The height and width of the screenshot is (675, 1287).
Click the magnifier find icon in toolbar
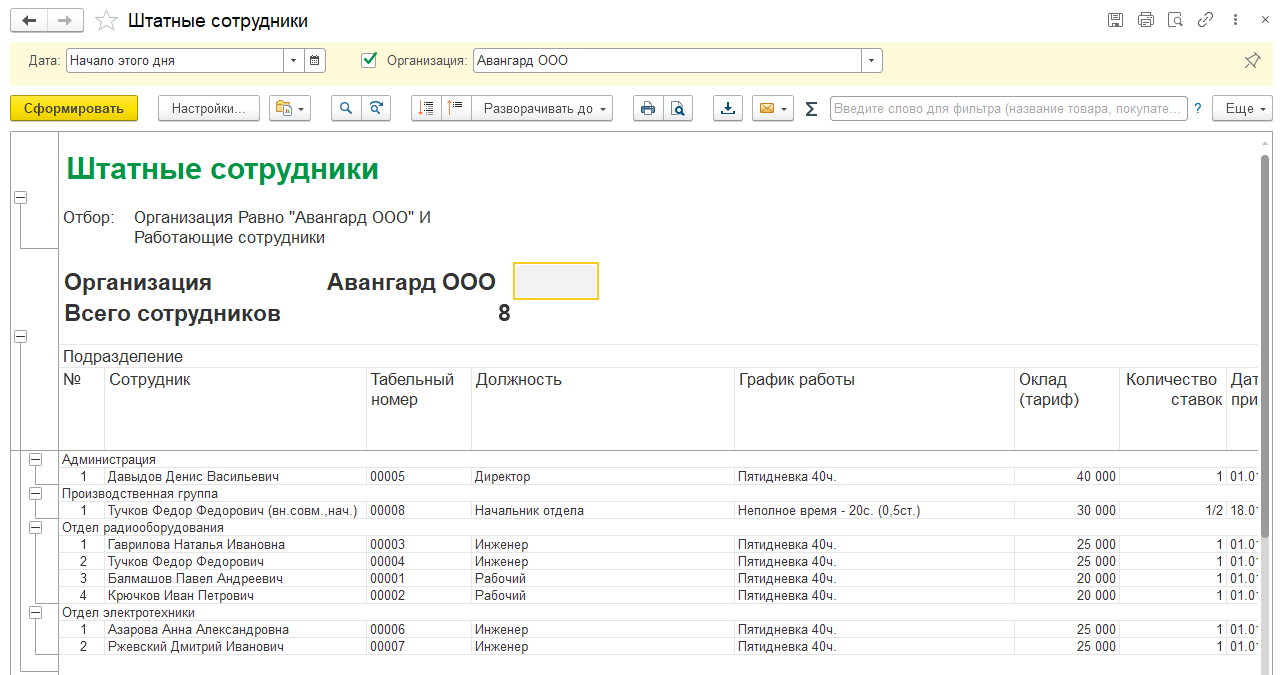(x=346, y=108)
